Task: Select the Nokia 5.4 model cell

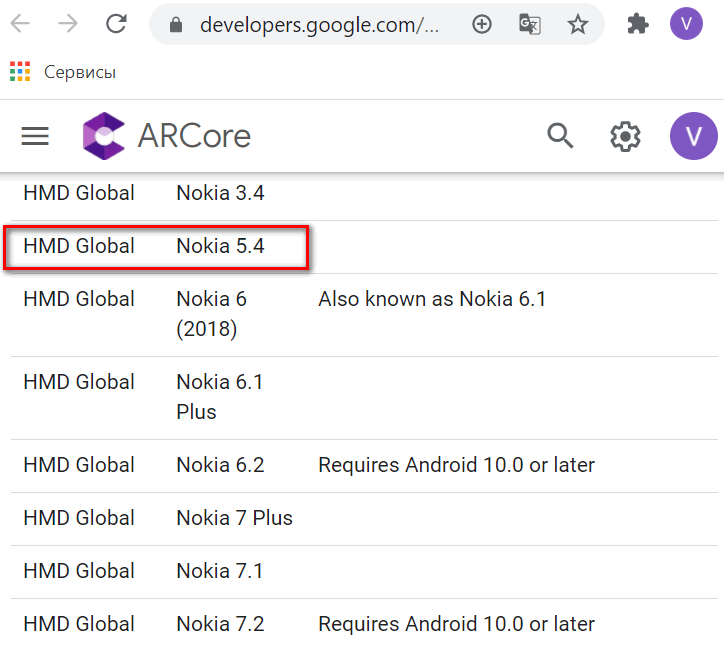Action: point(220,246)
